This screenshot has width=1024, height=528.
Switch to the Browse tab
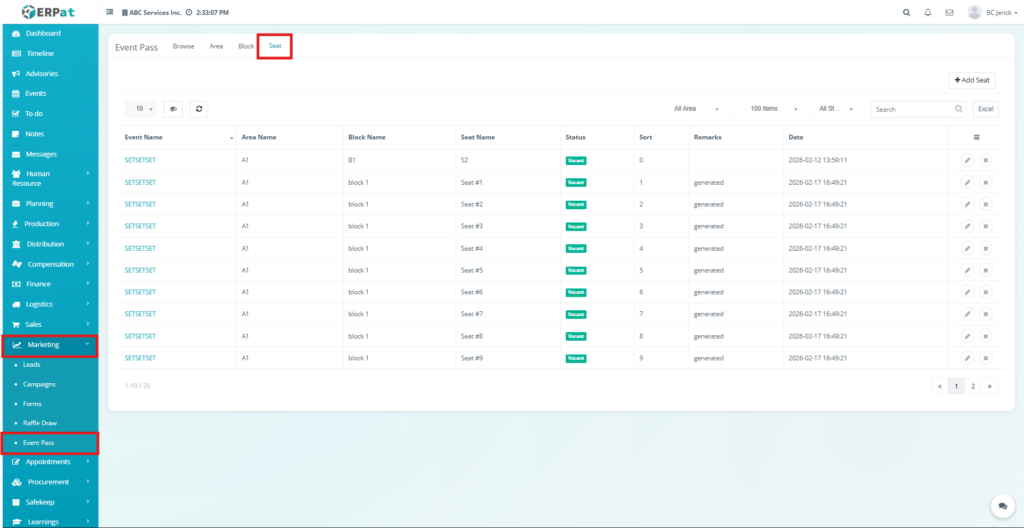click(x=183, y=46)
